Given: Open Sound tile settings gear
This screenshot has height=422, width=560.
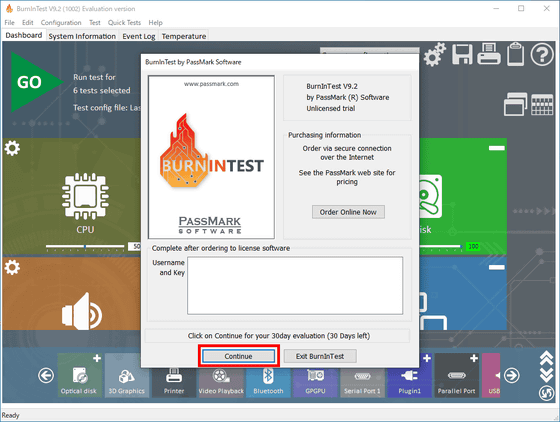Looking at the screenshot, I should [x=12, y=267].
